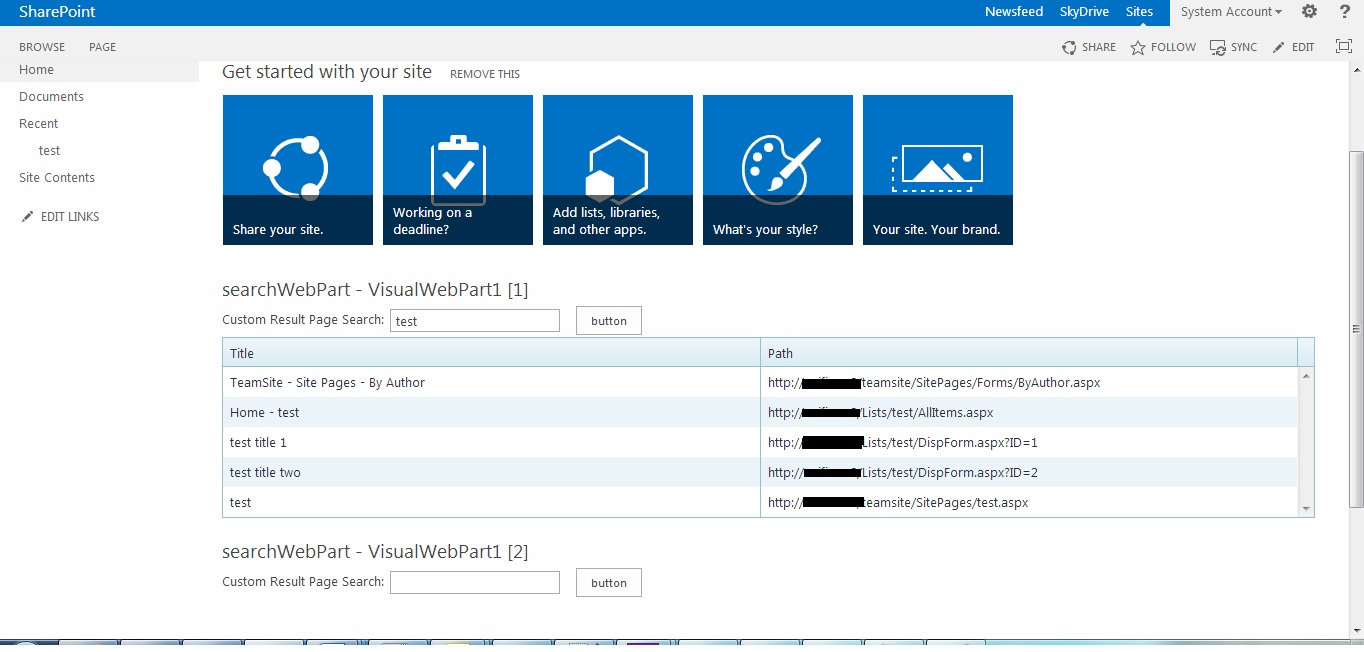This screenshot has width=1364, height=652.
Task: Click the Your site Your brand tile
Action: (937, 169)
